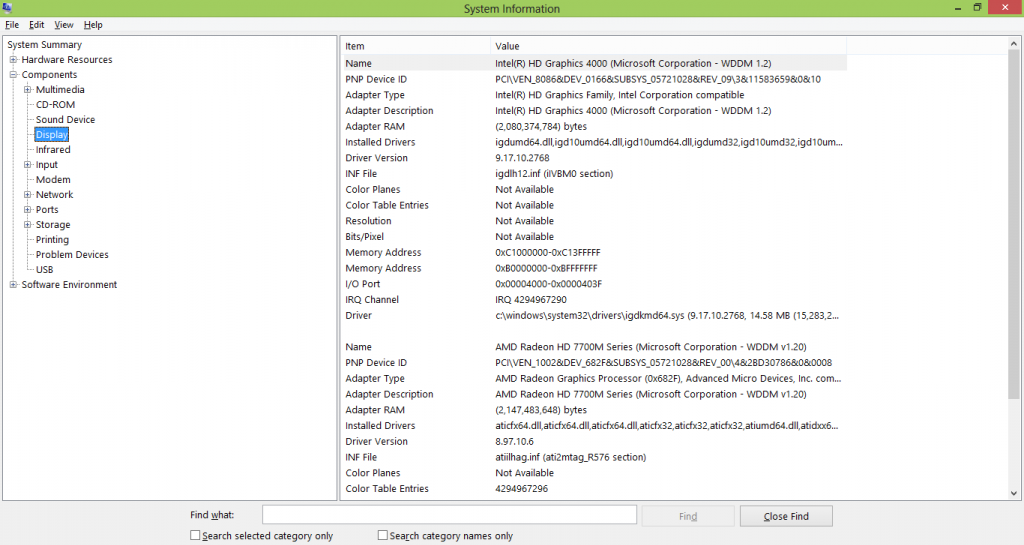This screenshot has height=545, width=1024.
Task: Select the INF File igdlh12.inf row
Action: (x=594, y=174)
